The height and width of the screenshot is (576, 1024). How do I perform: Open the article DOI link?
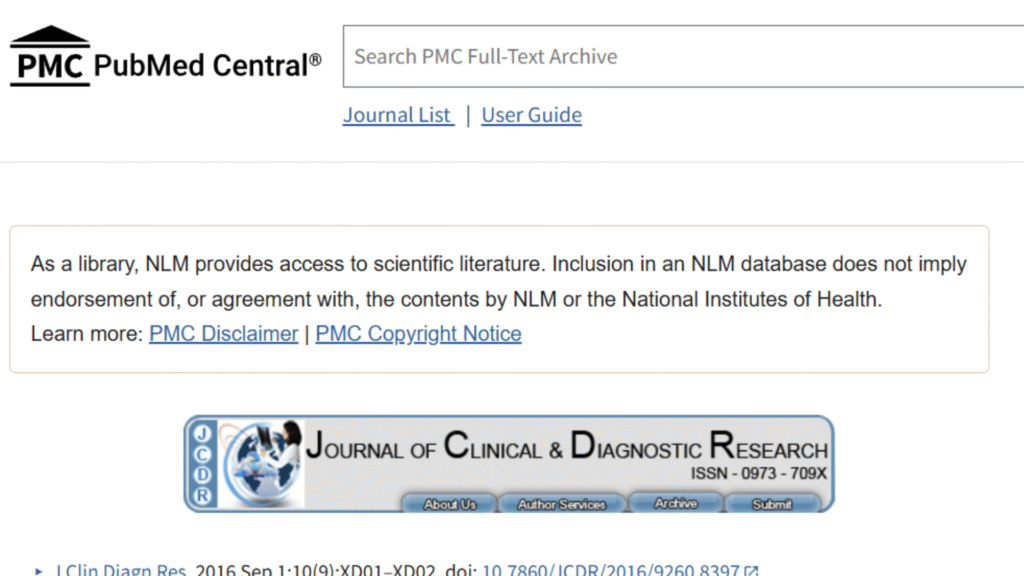610,571
